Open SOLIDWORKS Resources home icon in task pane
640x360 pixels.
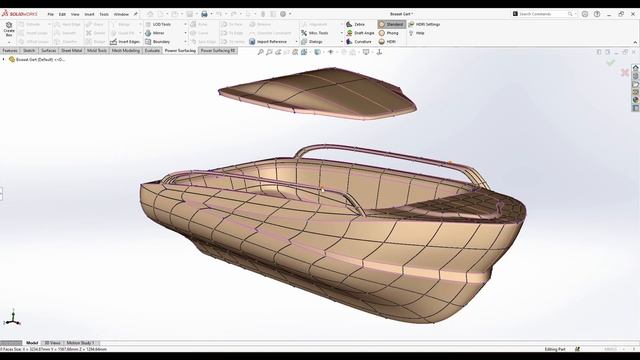(x=636, y=68)
